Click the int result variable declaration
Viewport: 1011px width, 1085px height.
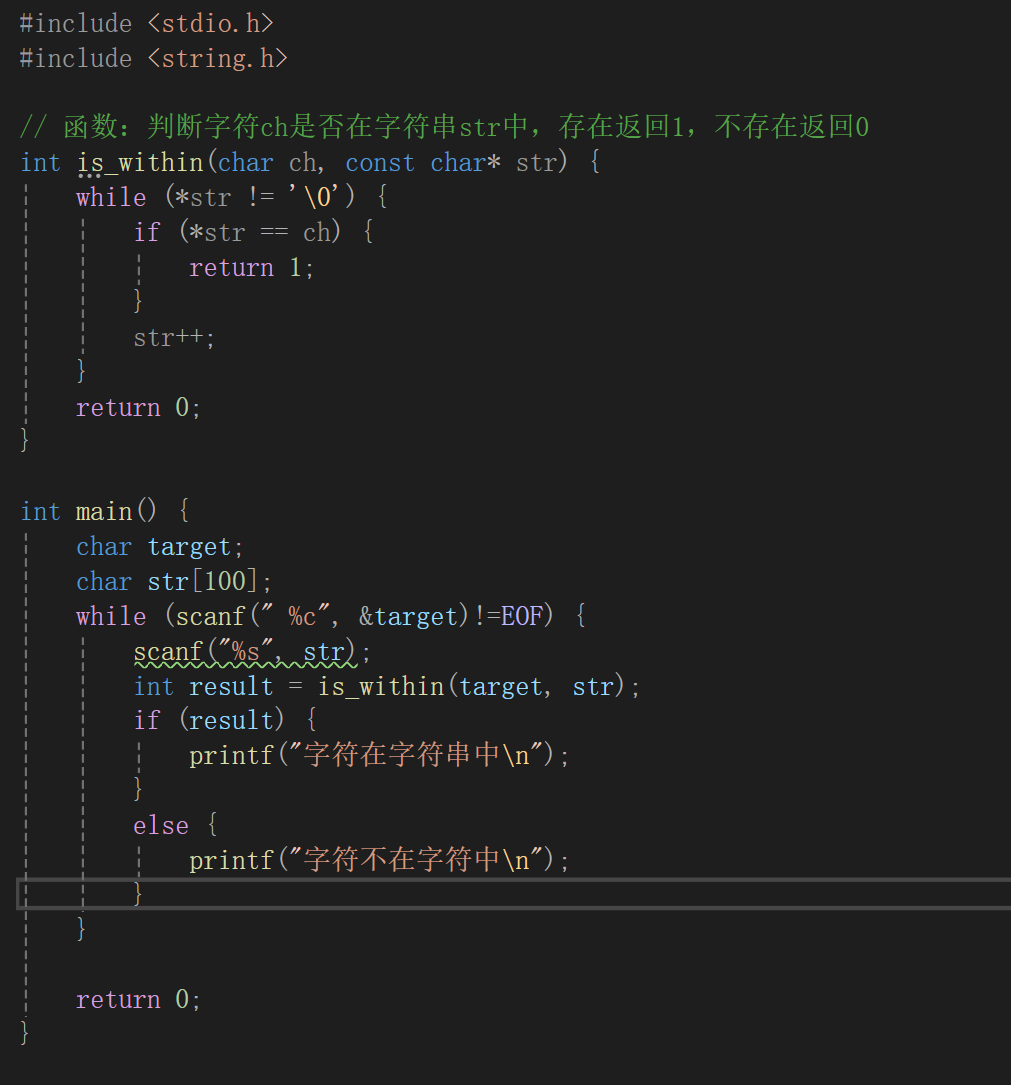click(203, 686)
